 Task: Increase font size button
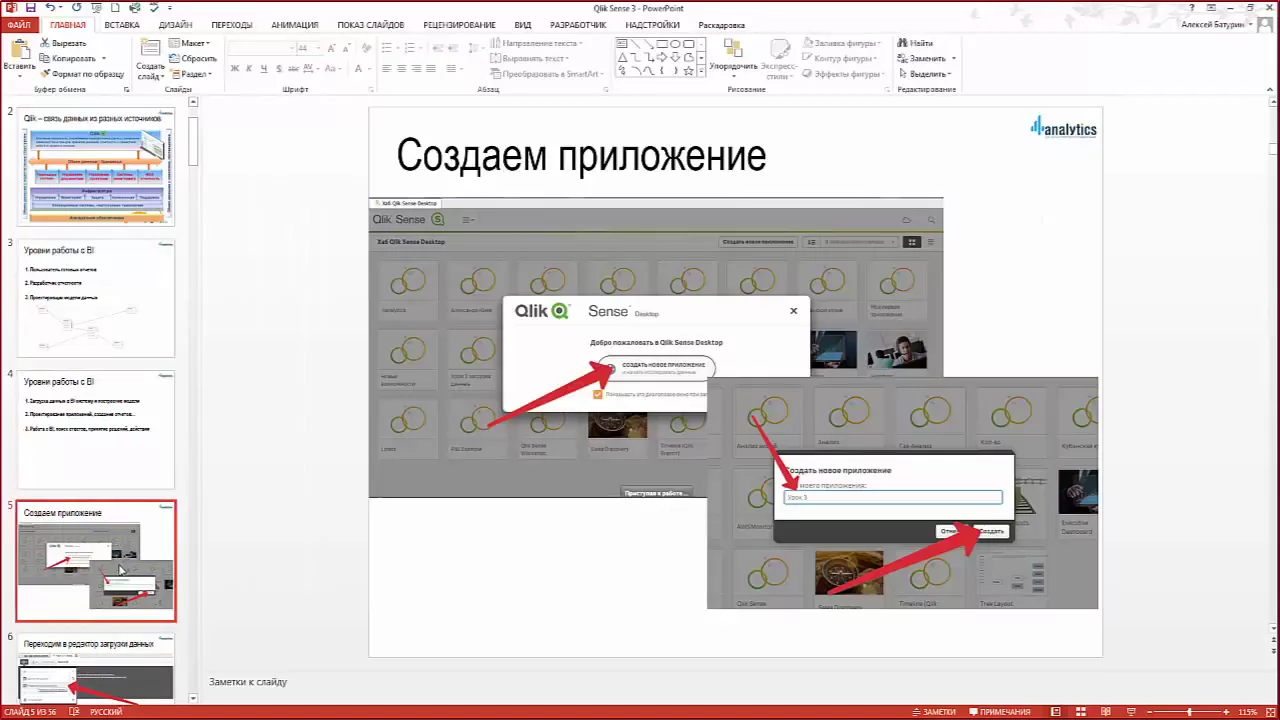332,48
